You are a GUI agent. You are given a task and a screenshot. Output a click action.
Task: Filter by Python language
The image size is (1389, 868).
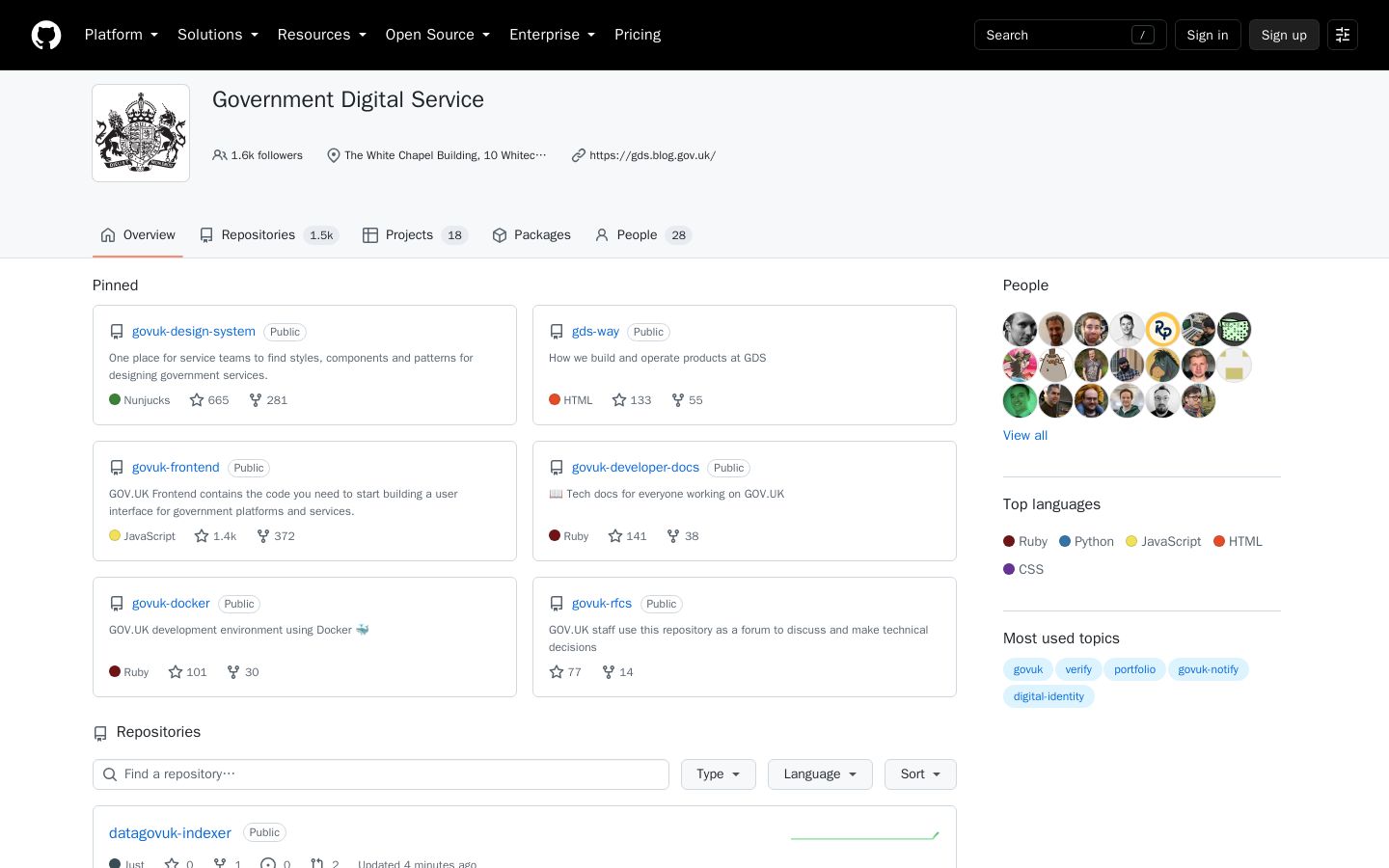point(1086,542)
